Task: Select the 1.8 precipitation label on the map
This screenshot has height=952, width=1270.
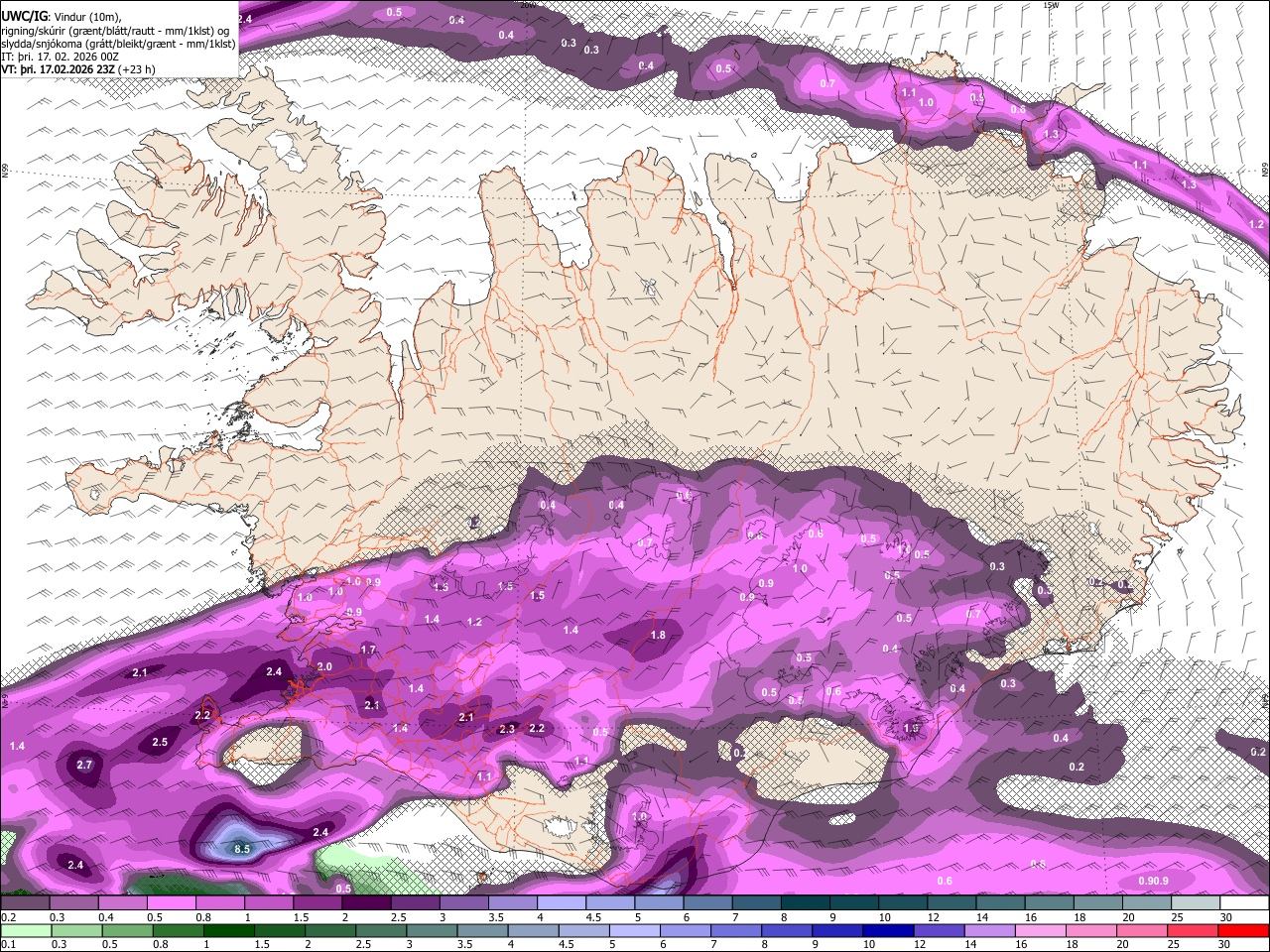Action: tap(658, 636)
